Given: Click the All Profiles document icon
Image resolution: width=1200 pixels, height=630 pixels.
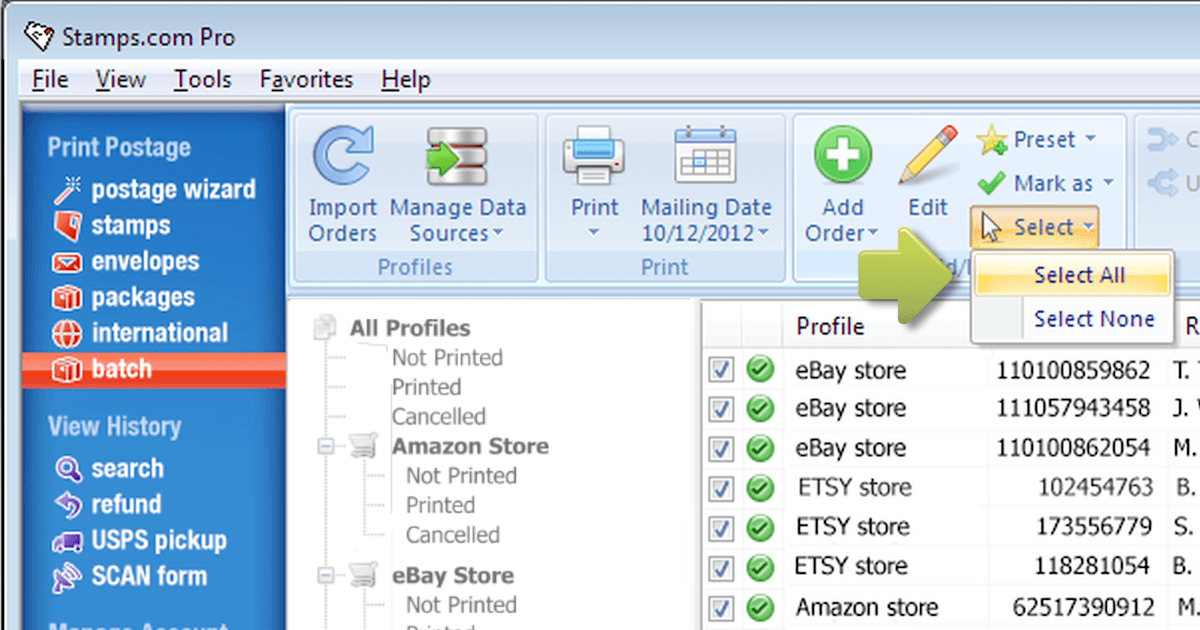Looking at the screenshot, I should click(x=326, y=328).
